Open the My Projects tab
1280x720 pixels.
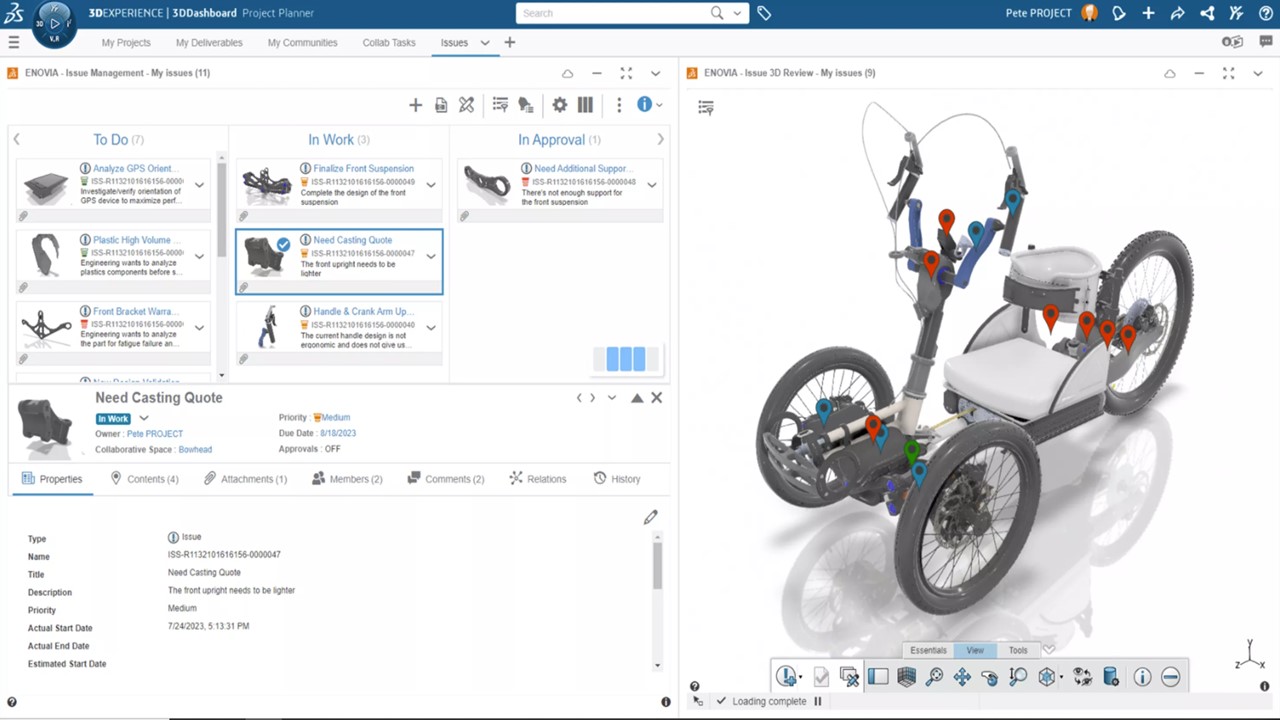point(126,43)
